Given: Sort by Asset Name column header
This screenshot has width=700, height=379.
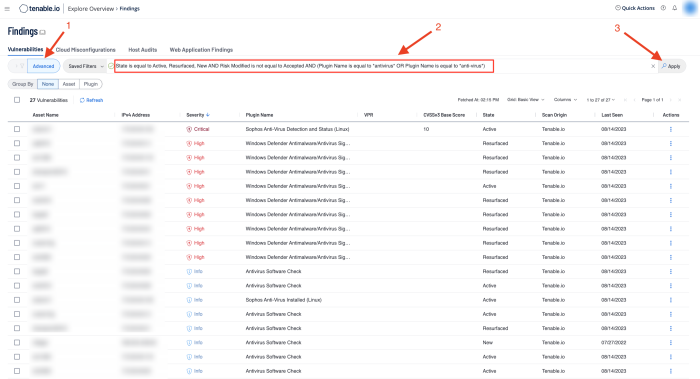Looking at the screenshot, I should pyautogui.click(x=46, y=115).
